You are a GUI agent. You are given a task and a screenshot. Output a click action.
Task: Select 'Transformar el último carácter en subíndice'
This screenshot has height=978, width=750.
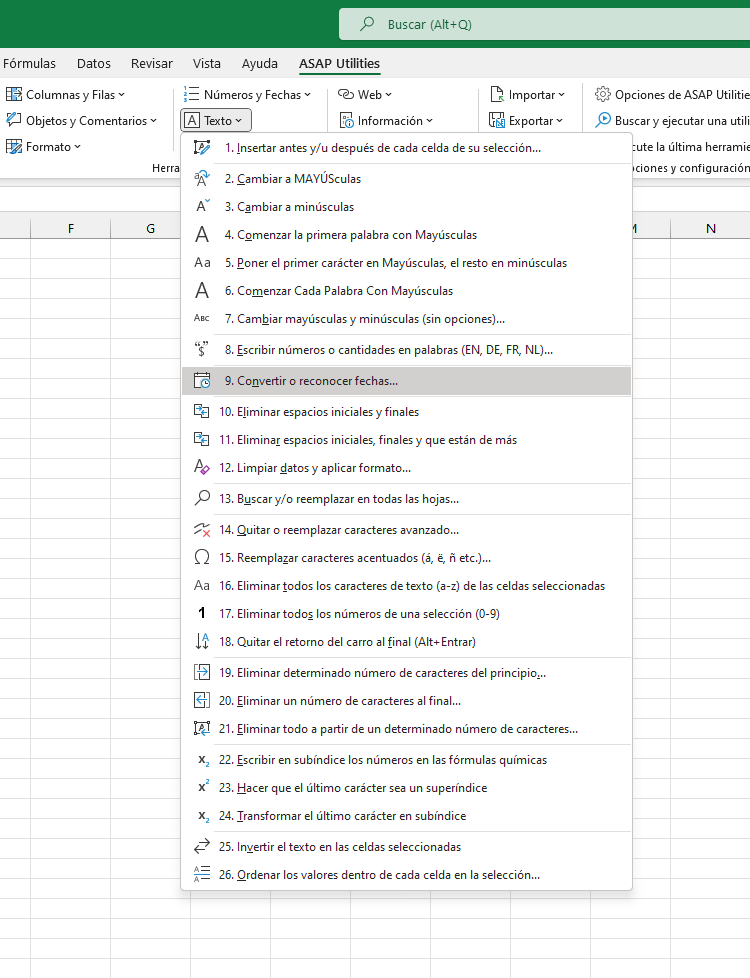[406, 816]
